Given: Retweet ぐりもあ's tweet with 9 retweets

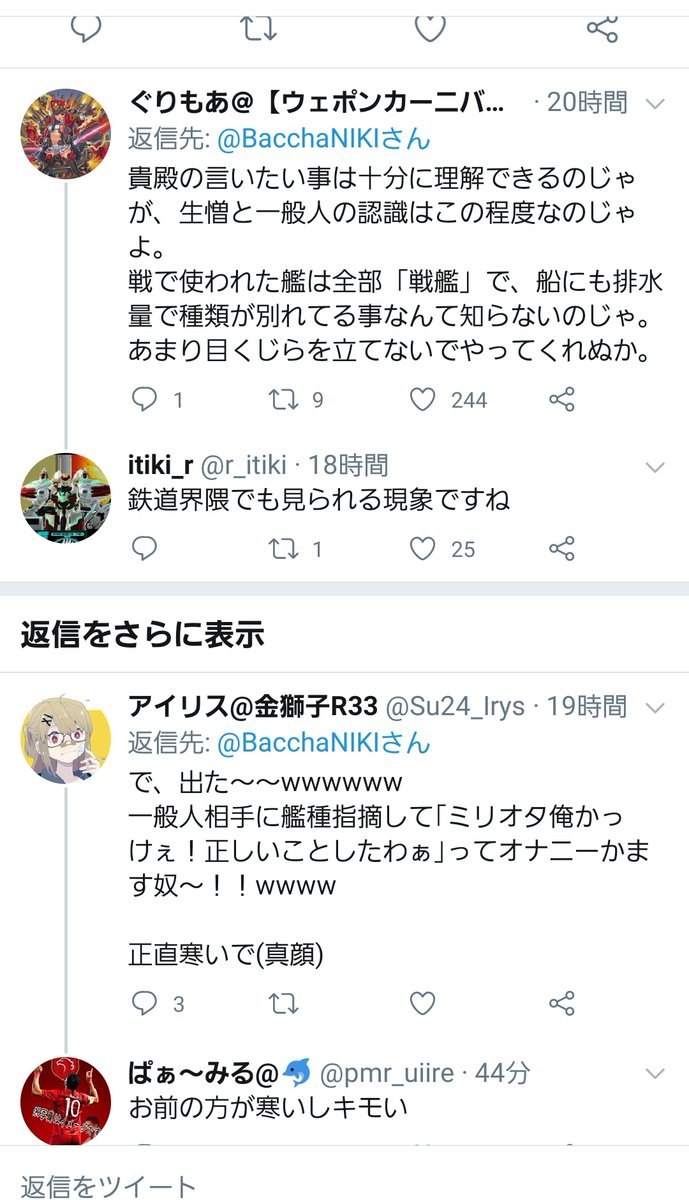Looking at the screenshot, I should click(284, 400).
